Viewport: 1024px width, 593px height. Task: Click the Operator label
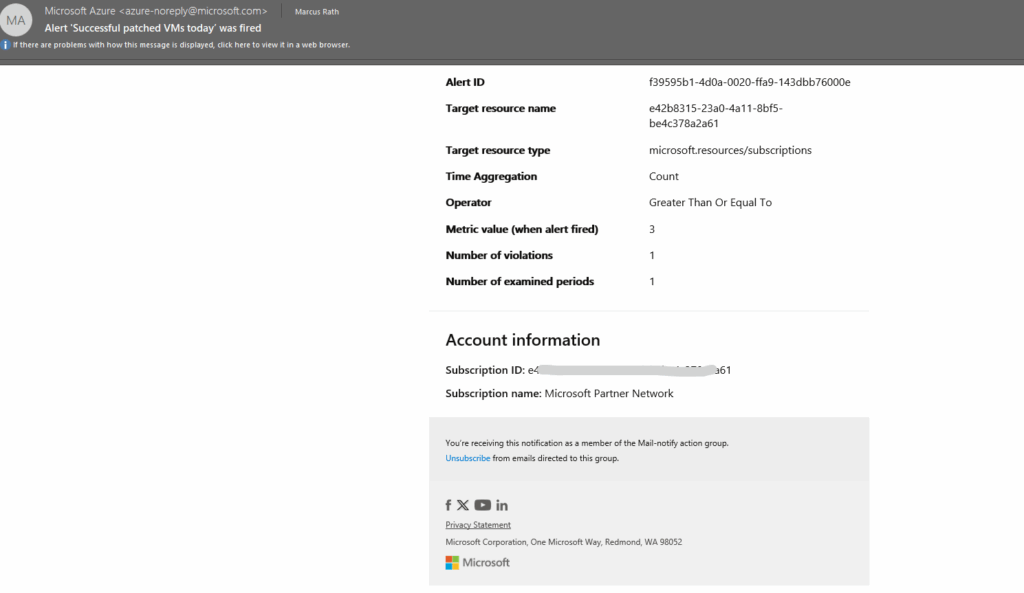pos(468,202)
